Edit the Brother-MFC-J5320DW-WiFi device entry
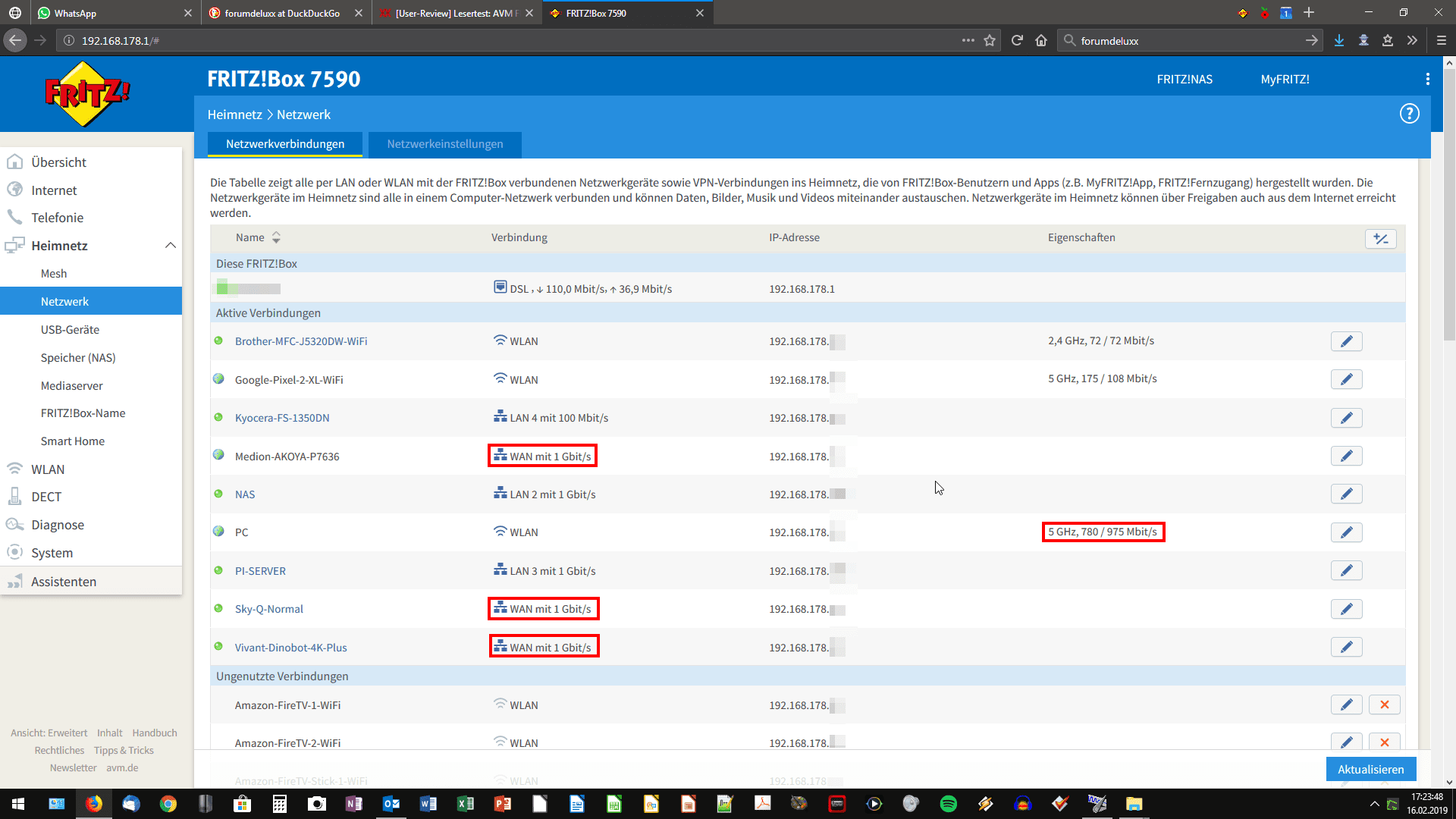The height and width of the screenshot is (819, 1456). tap(1346, 341)
